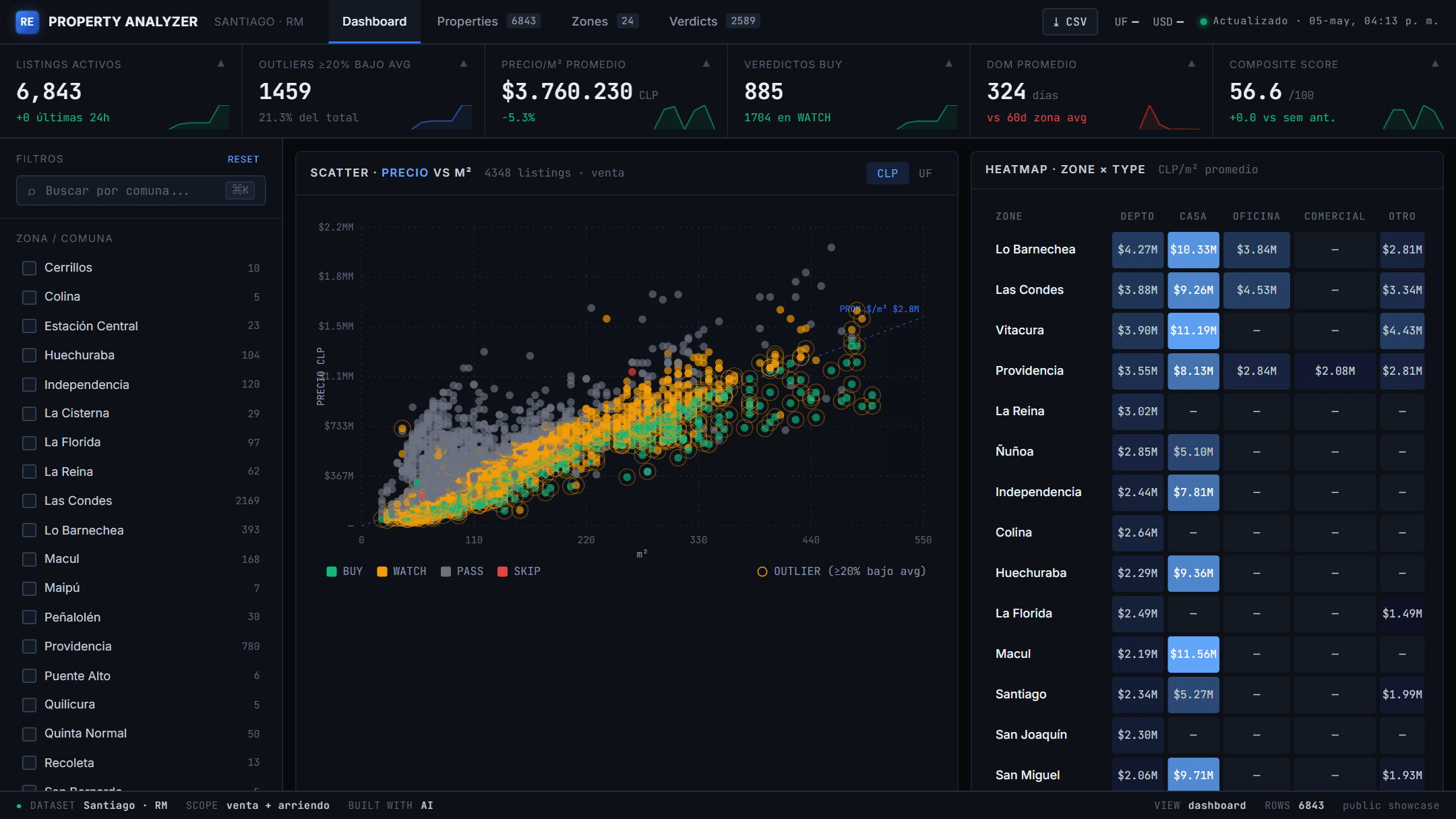Click the green dataset dot in status bar
The image size is (1456, 819).
tap(19, 806)
